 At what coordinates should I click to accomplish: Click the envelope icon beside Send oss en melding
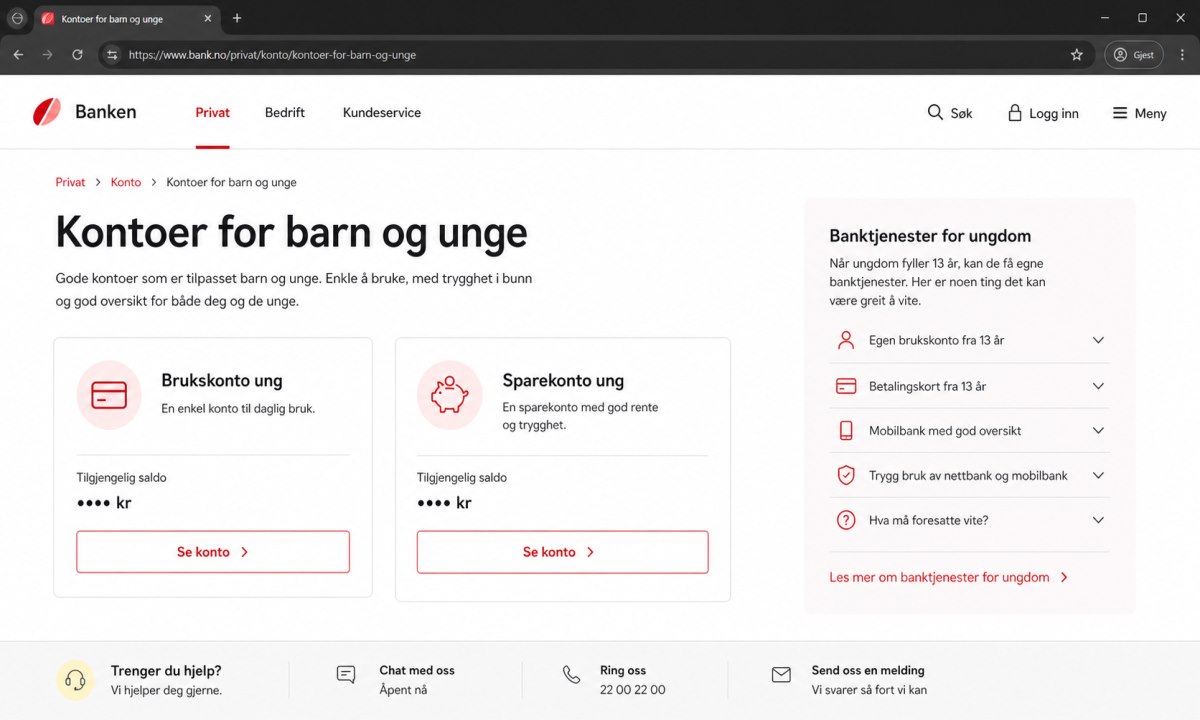coord(781,675)
